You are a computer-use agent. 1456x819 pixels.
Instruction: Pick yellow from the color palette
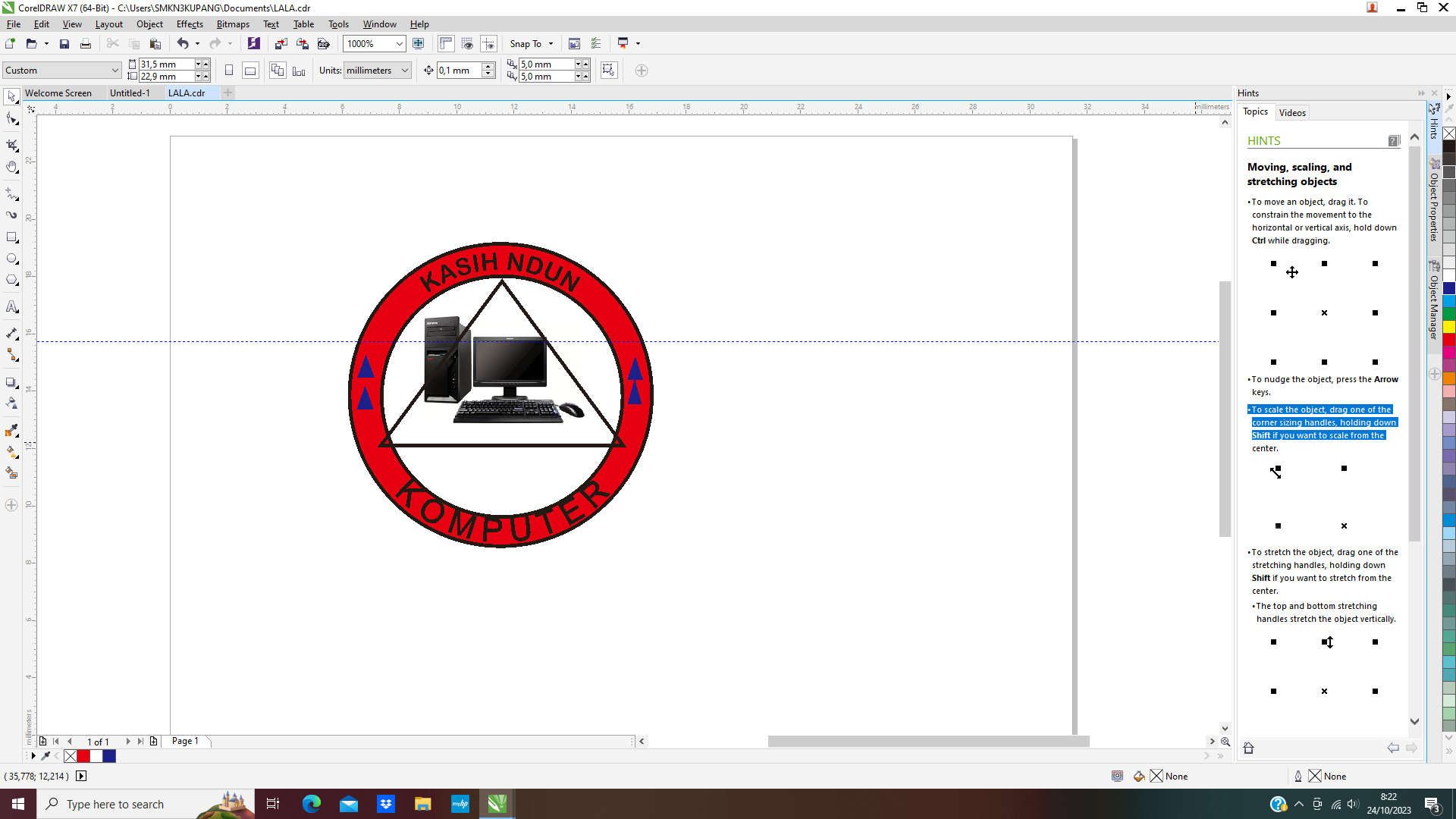point(1449,327)
